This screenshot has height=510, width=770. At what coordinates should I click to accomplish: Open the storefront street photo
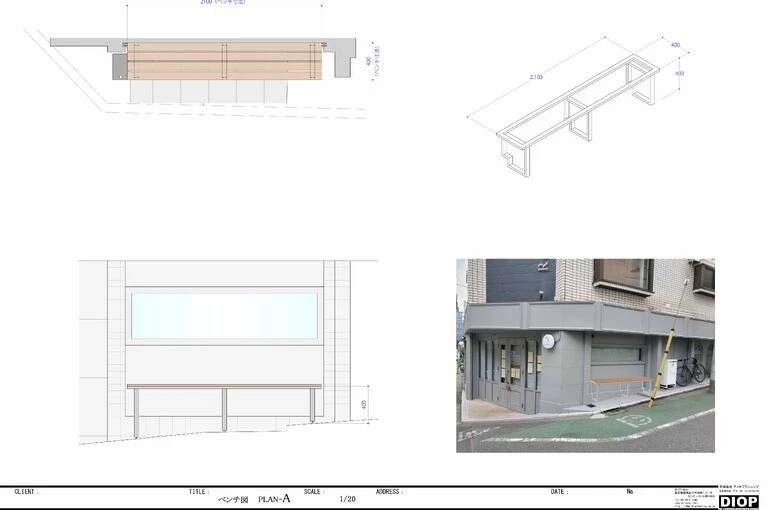click(585, 355)
